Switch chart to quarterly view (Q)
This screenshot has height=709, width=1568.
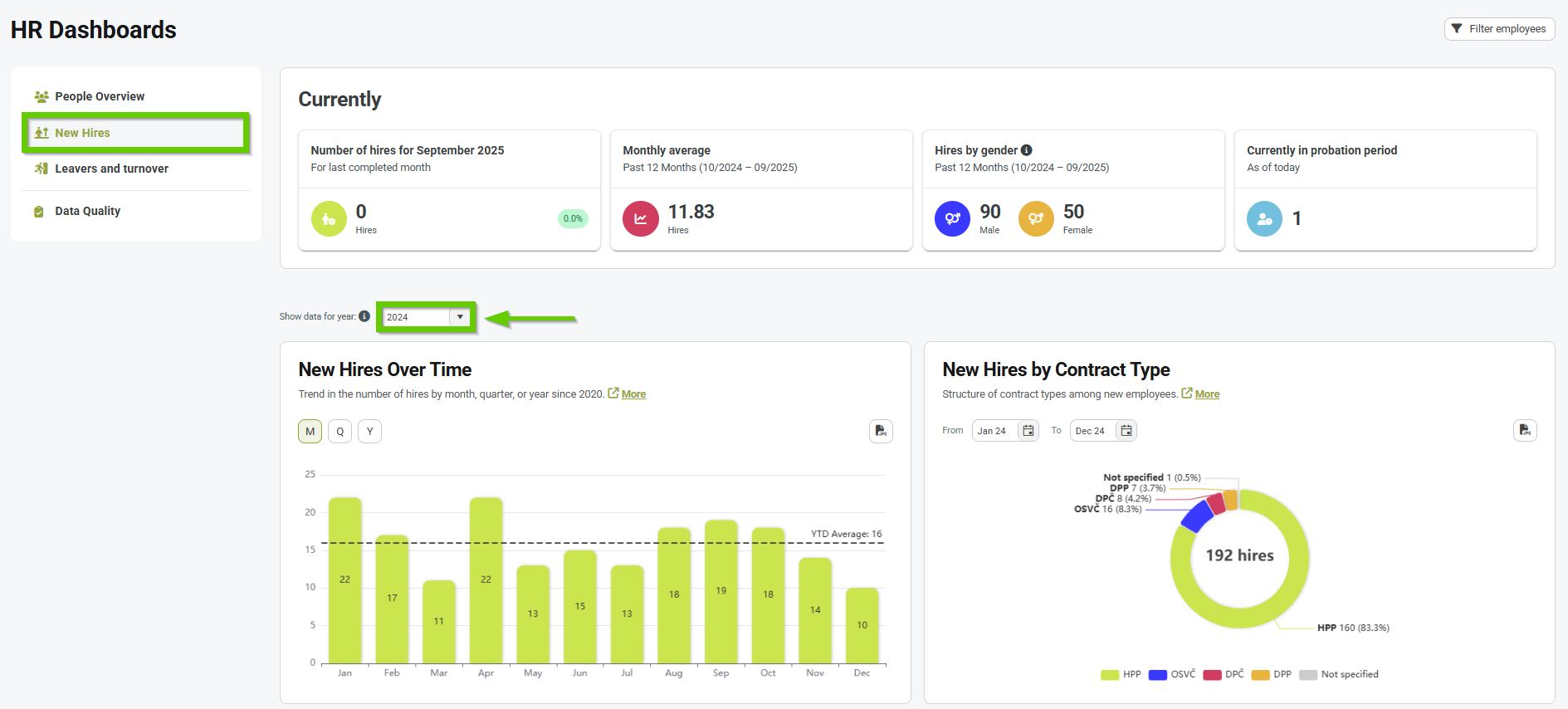click(x=339, y=432)
